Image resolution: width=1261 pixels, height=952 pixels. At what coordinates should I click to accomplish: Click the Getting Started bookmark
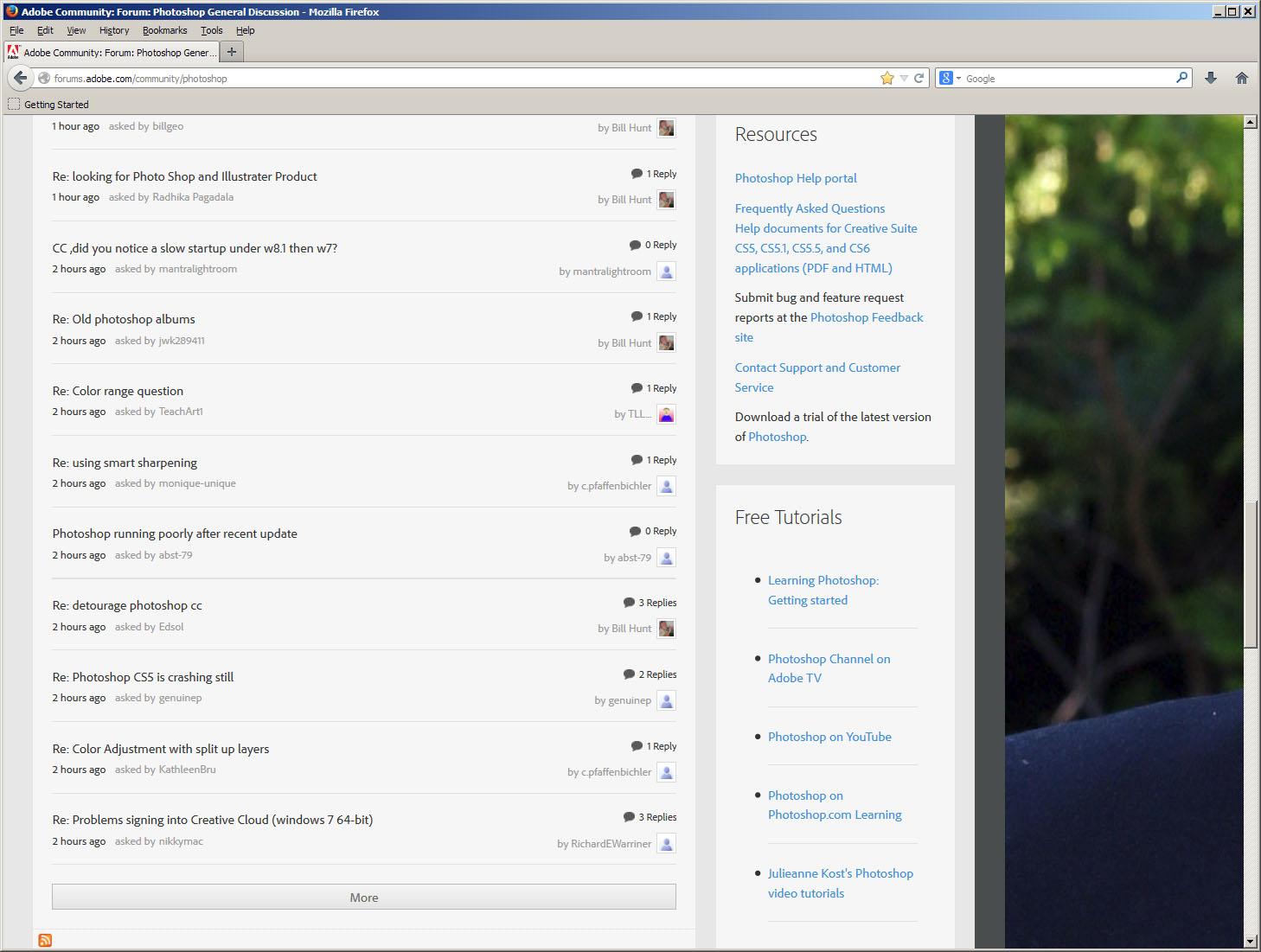48,105
